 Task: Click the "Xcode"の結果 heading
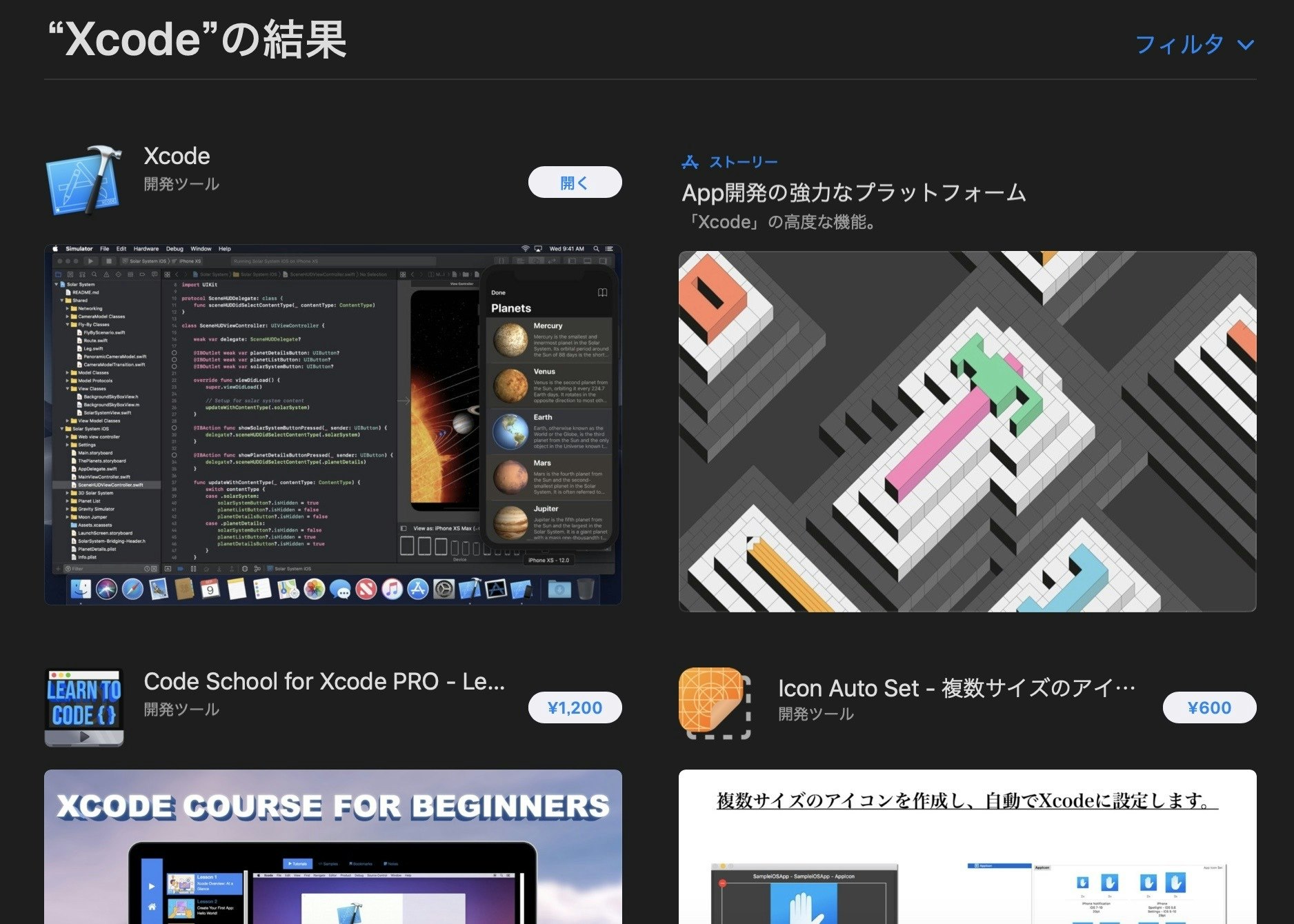click(x=197, y=39)
